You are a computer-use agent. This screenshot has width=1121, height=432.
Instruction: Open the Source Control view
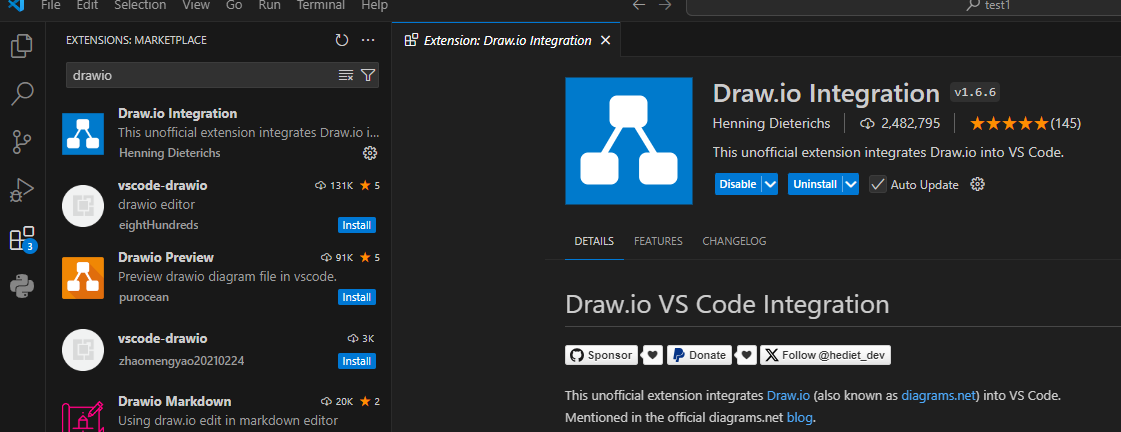click(21, 142)
